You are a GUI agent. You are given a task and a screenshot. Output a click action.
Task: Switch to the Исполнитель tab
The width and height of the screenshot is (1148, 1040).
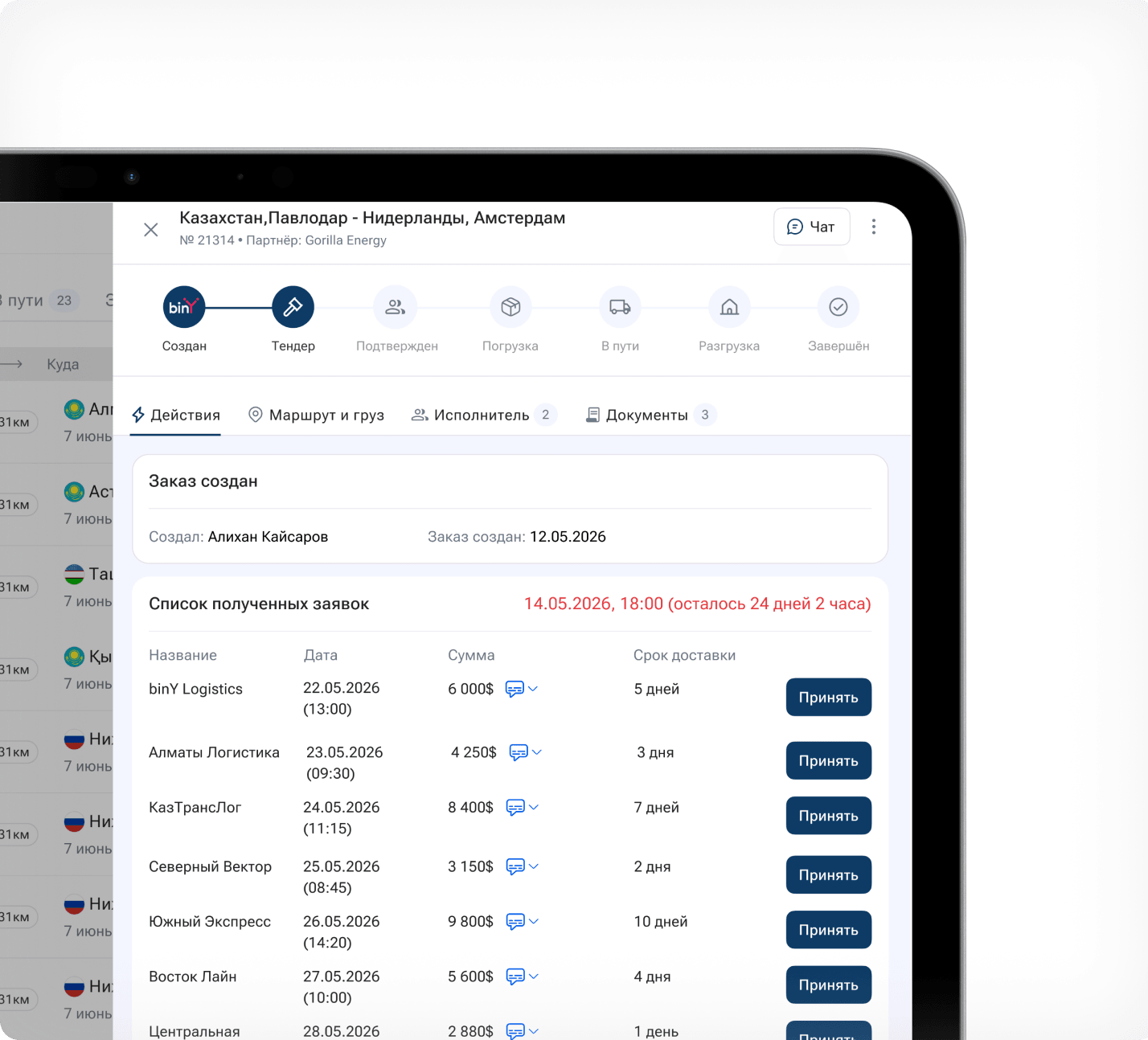[483, 415]
